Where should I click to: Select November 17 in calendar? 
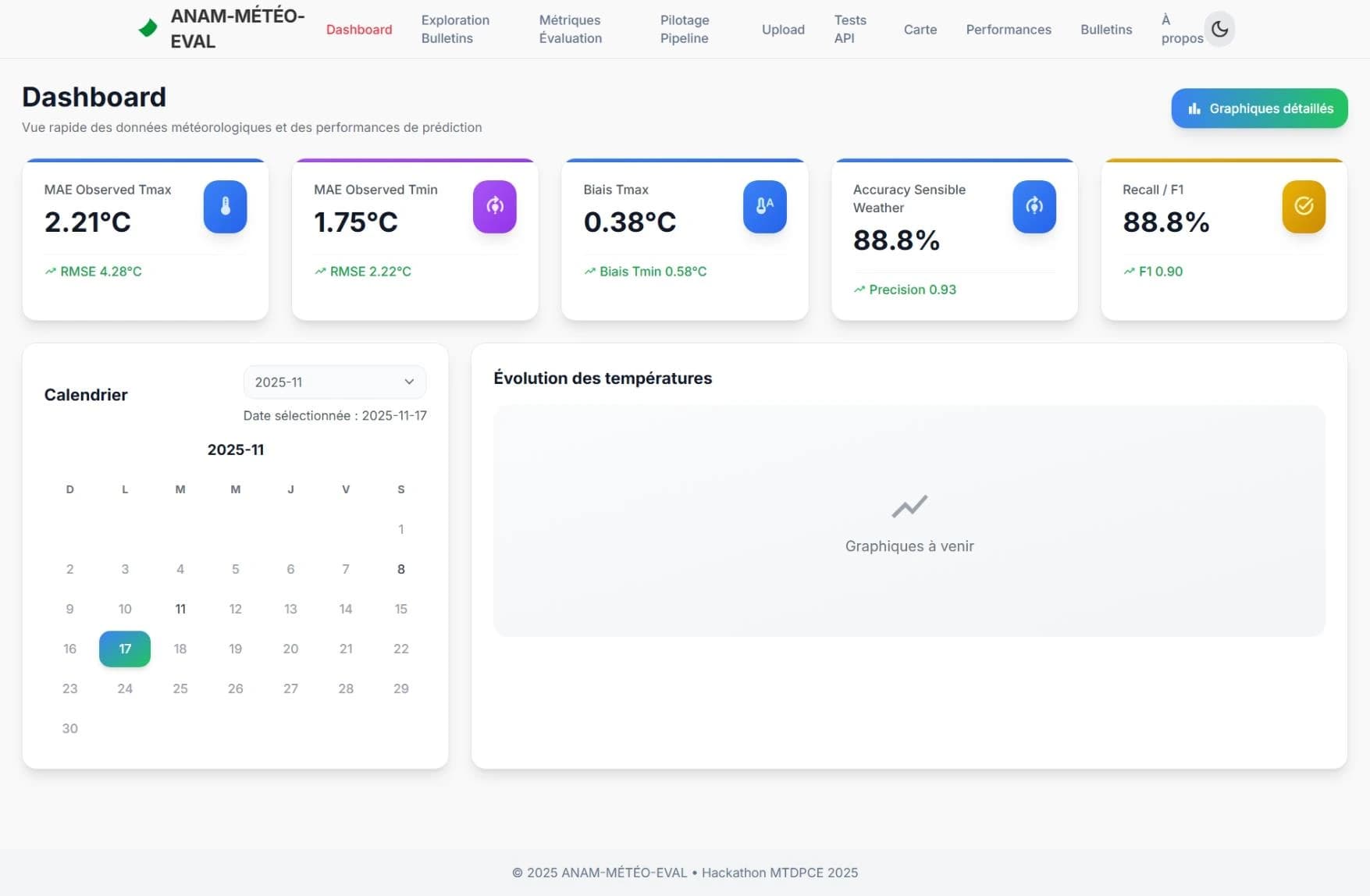125,649
